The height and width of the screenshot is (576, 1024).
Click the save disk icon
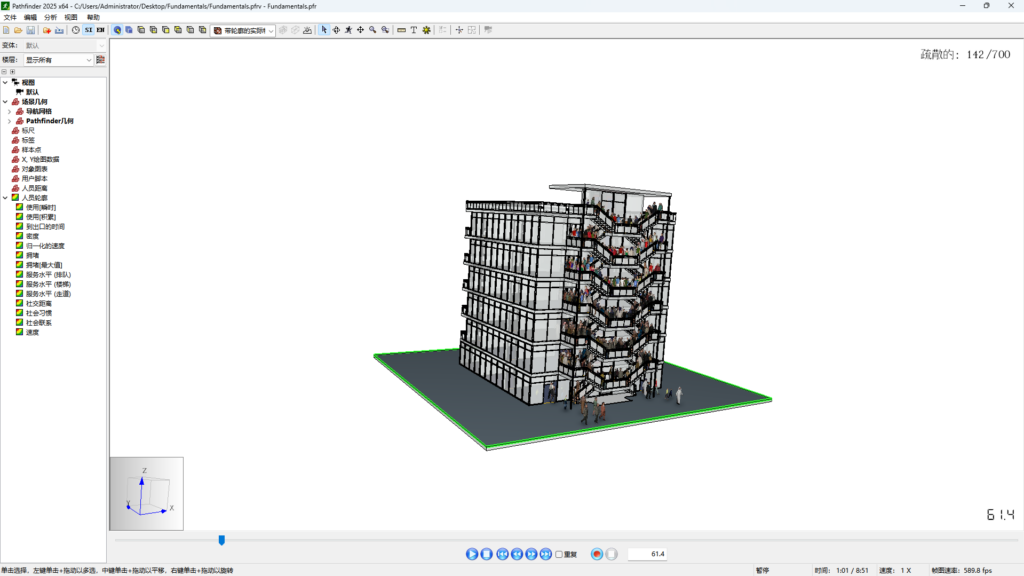click(x=29, y=30)
